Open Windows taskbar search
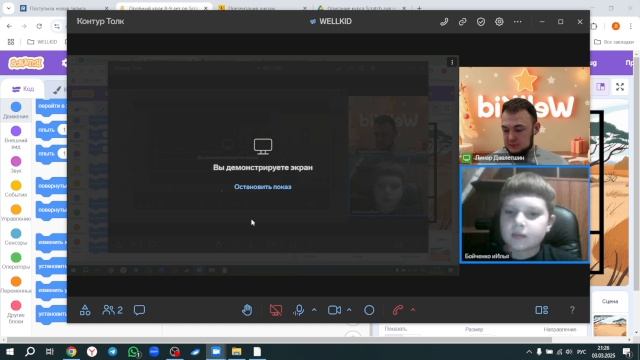Screen dimensions: 640x360 (x=30, y=351)
